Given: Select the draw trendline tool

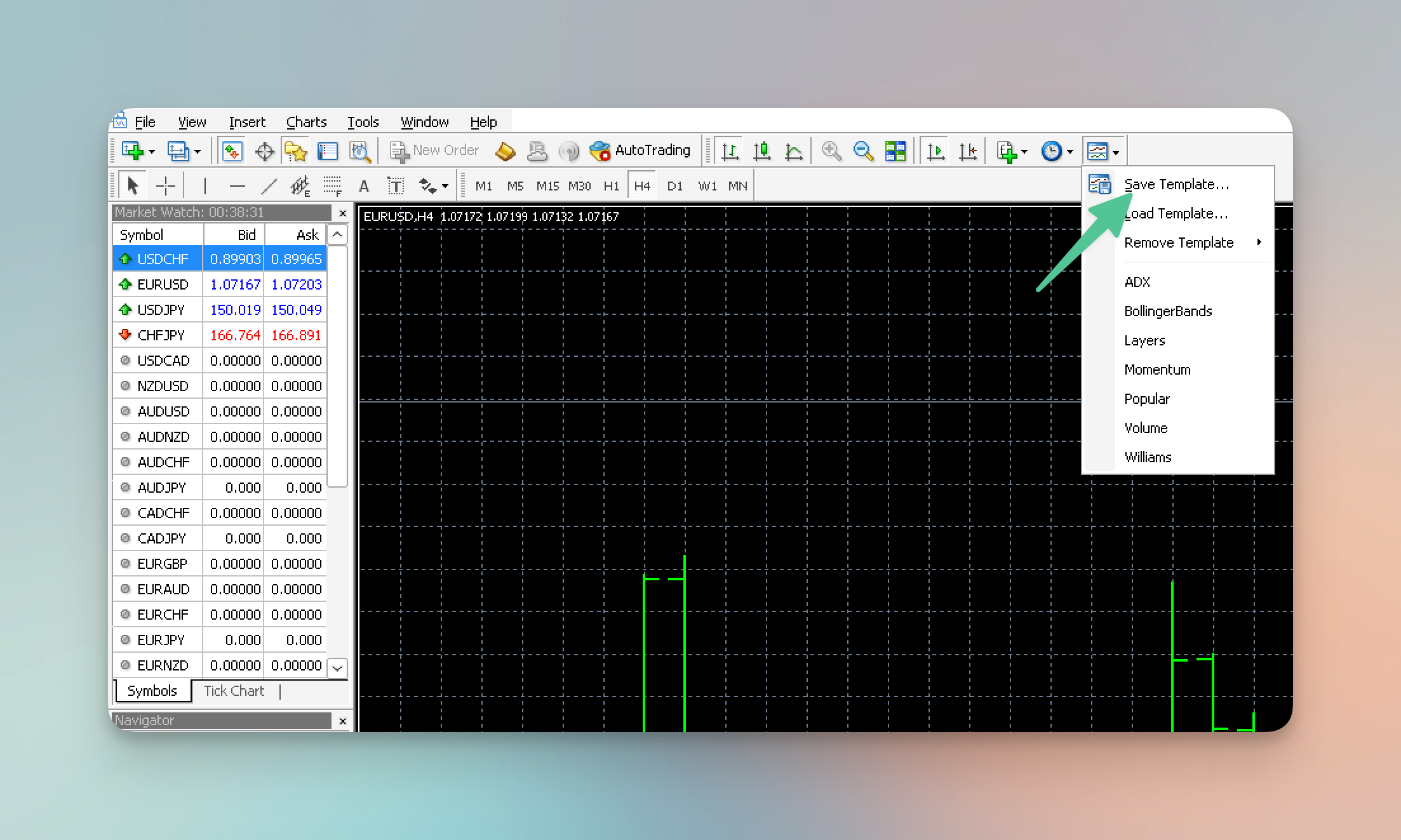Looking at the screenshot, I should (269, 186).
